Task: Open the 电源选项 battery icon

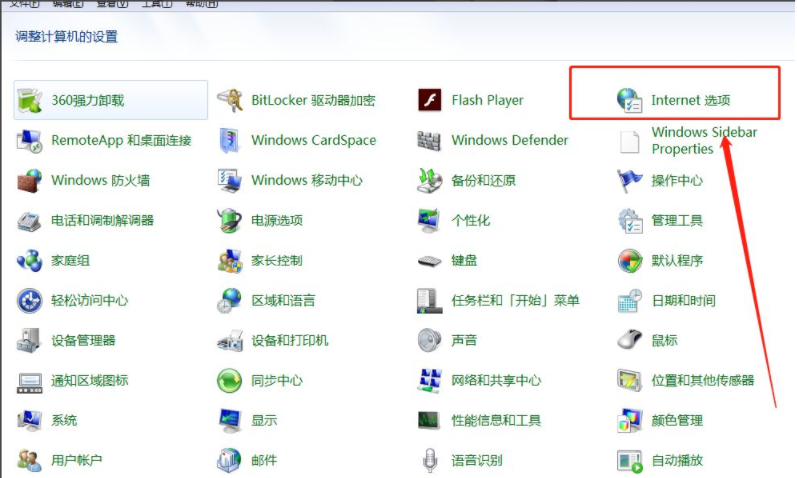Action: point(230,220)
